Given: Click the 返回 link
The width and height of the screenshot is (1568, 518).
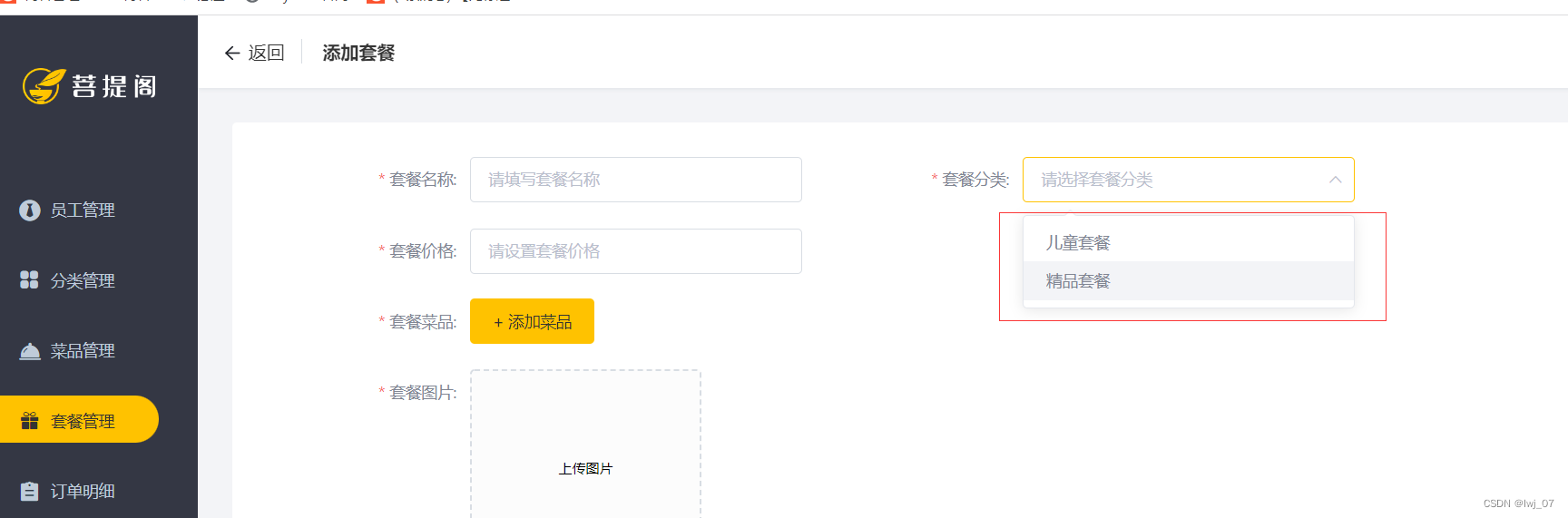Looking at the screenshot, I should coord(266,54).
